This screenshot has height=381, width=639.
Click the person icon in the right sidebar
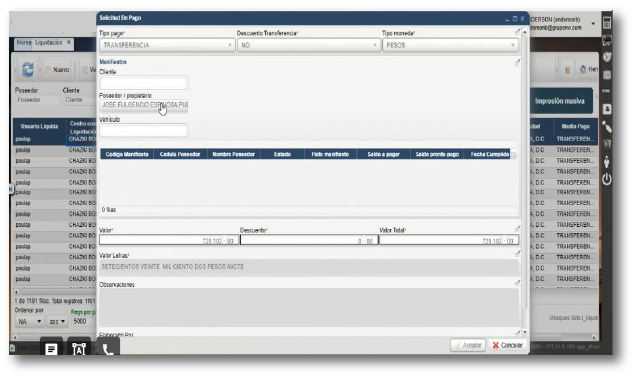[607, 162]
